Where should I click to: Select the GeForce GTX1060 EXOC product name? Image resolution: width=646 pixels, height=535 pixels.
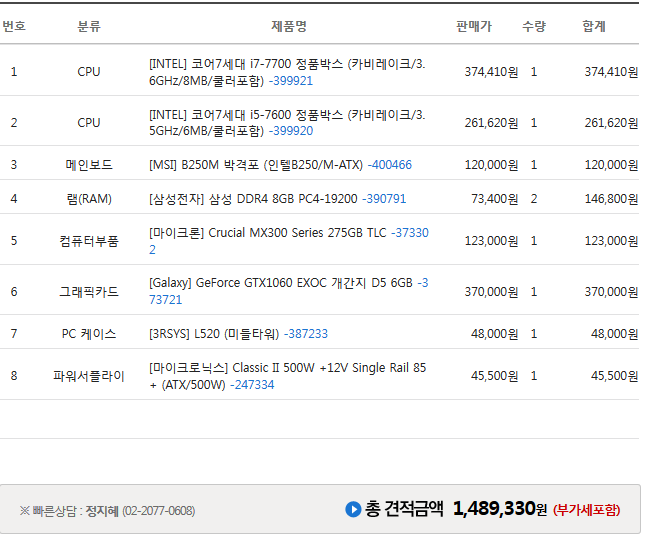click(281, 283)
